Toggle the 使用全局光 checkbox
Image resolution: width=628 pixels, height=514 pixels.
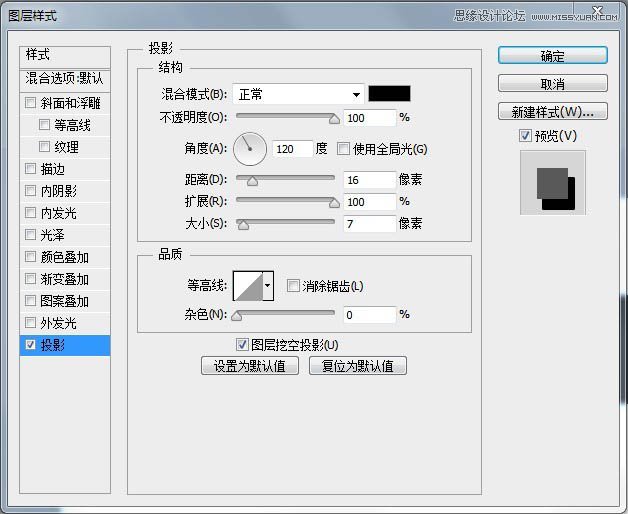tap(344, 149)
